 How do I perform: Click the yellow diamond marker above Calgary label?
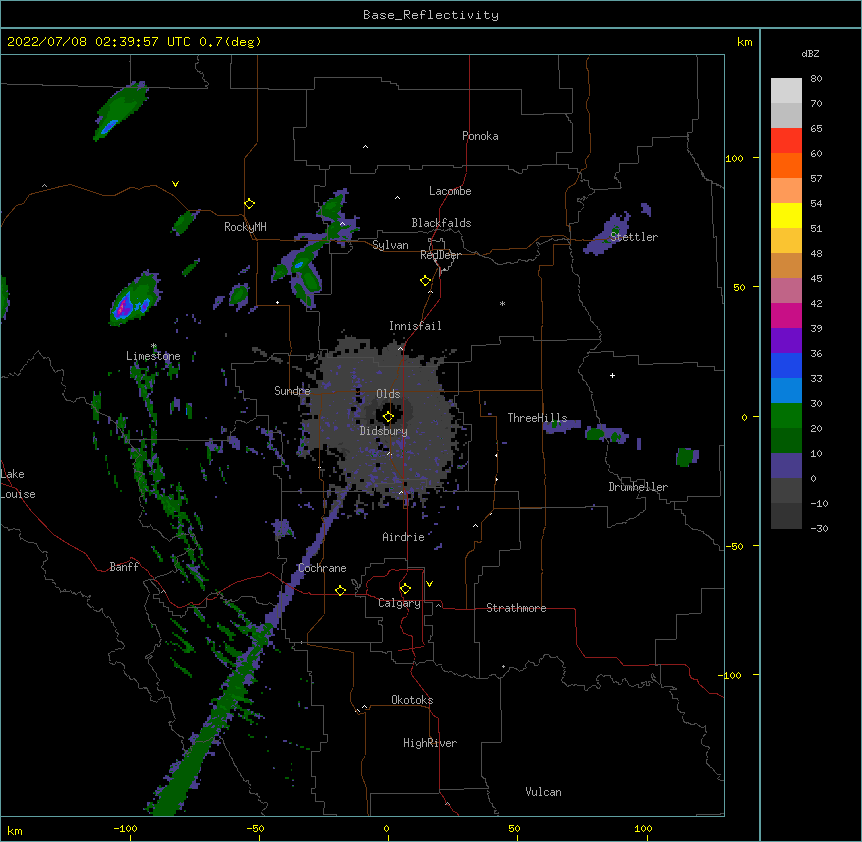click(405, 589)
